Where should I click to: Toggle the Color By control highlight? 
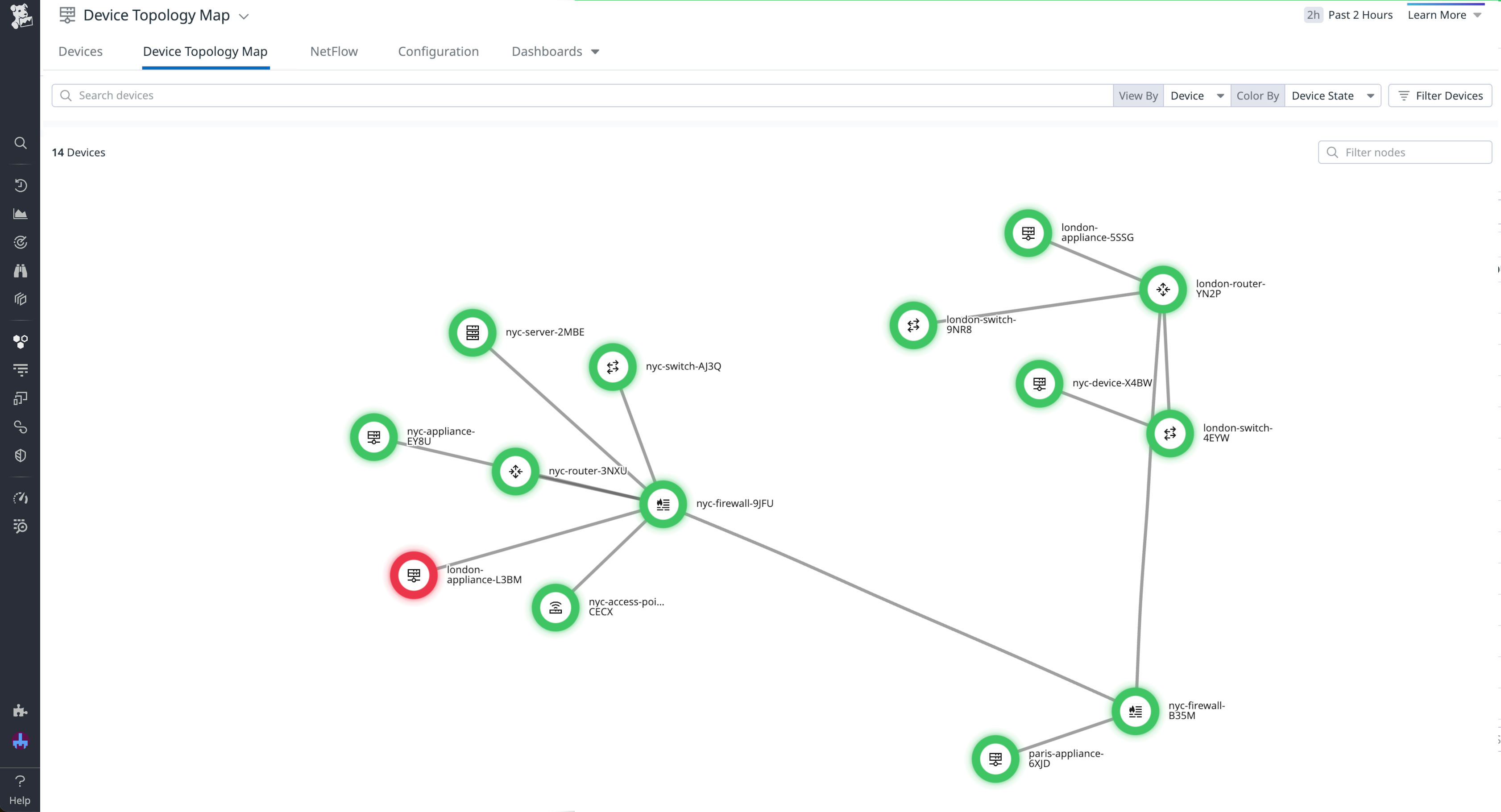[x=1257, y=95]
